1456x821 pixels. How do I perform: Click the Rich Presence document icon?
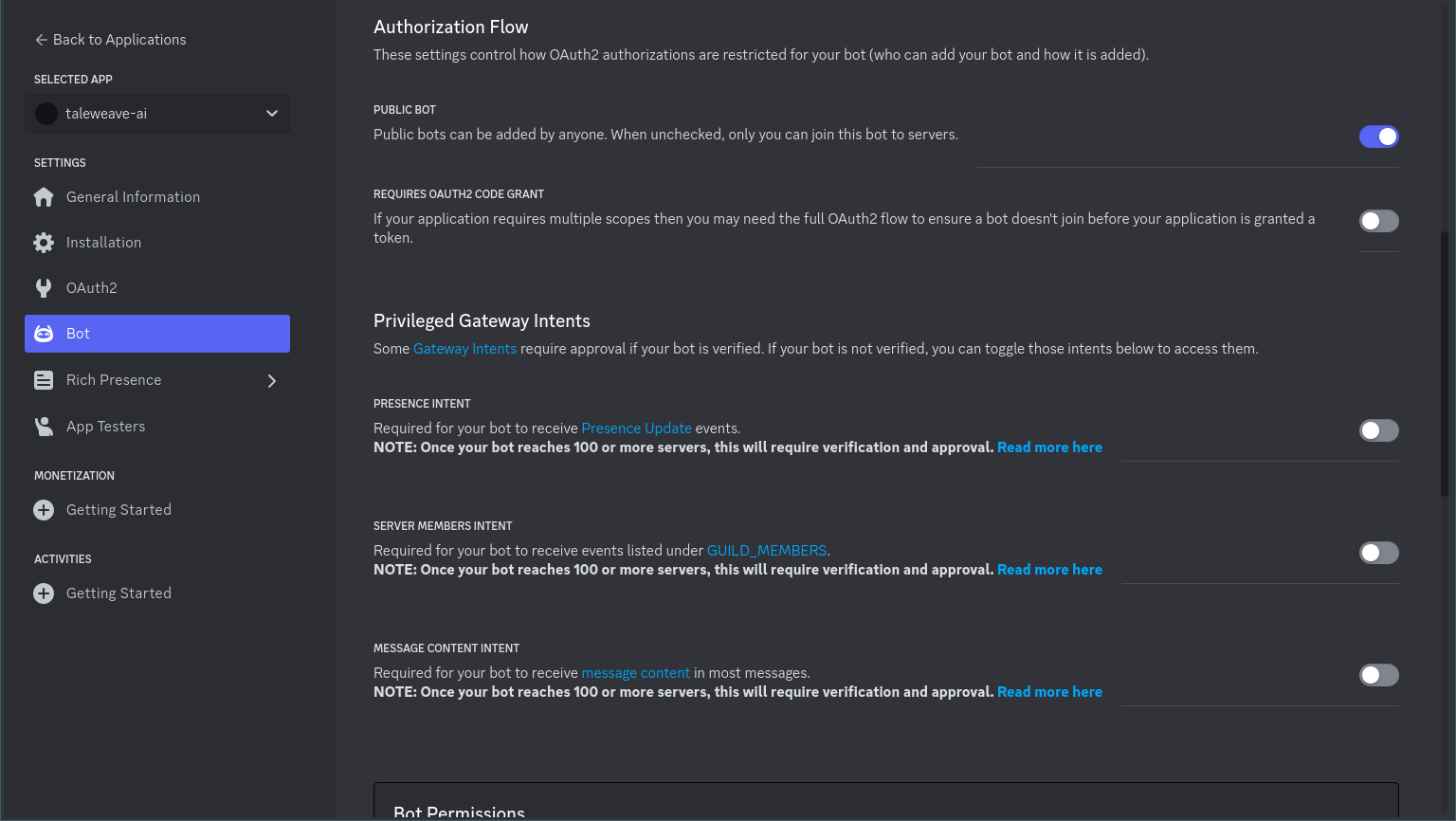pyautogui.click(x=44, y=380)
